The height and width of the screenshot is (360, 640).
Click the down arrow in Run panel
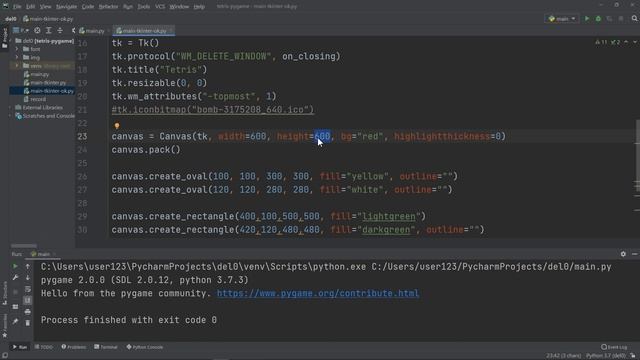28,278
